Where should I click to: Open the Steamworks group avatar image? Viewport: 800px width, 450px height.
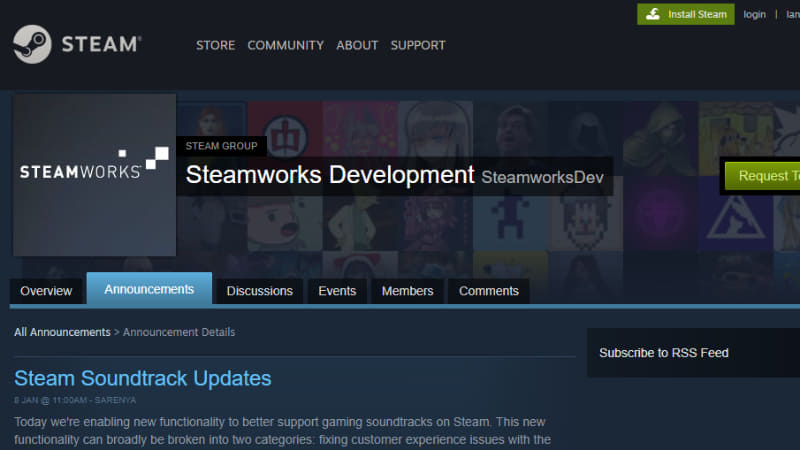point(94,174)
